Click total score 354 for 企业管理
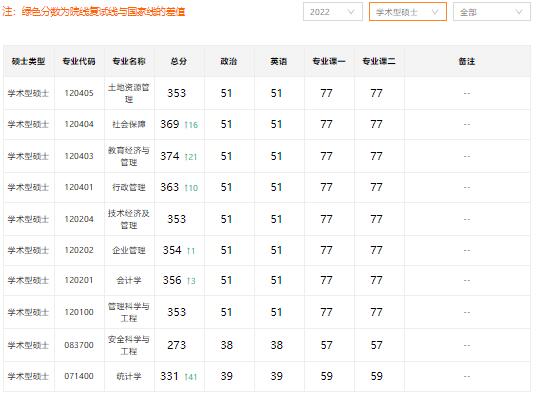 172,250
